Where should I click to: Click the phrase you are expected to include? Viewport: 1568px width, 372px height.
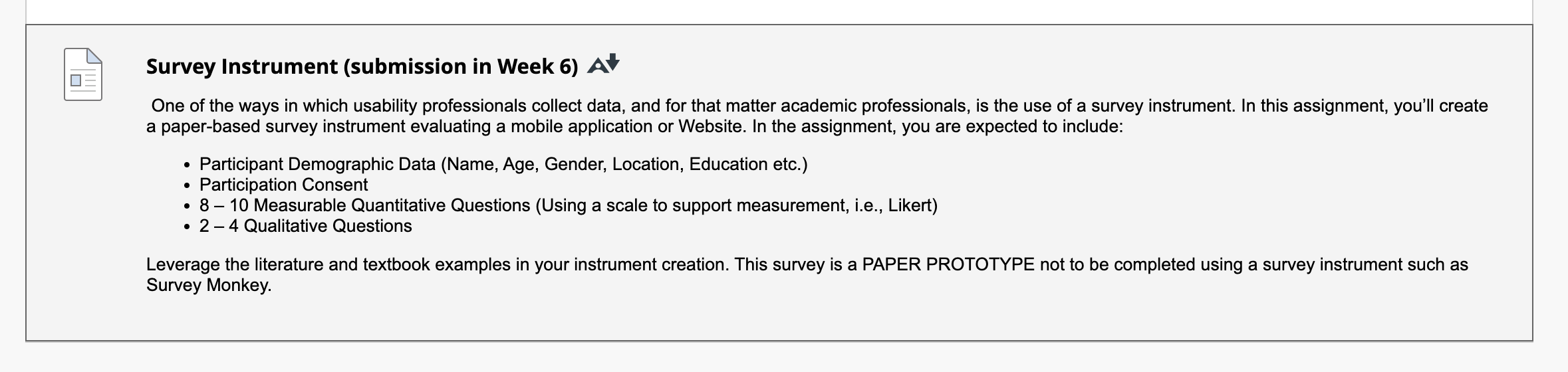tap(1012, 126)
